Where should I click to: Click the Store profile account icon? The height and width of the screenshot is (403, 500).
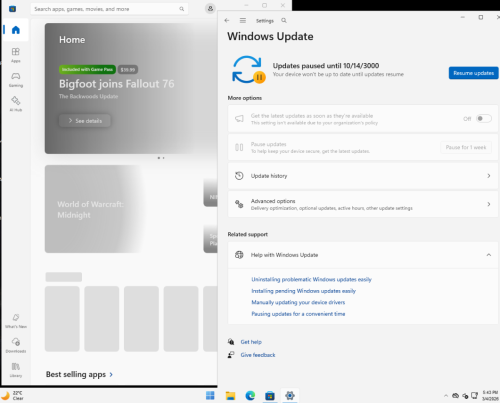(210, 9)
